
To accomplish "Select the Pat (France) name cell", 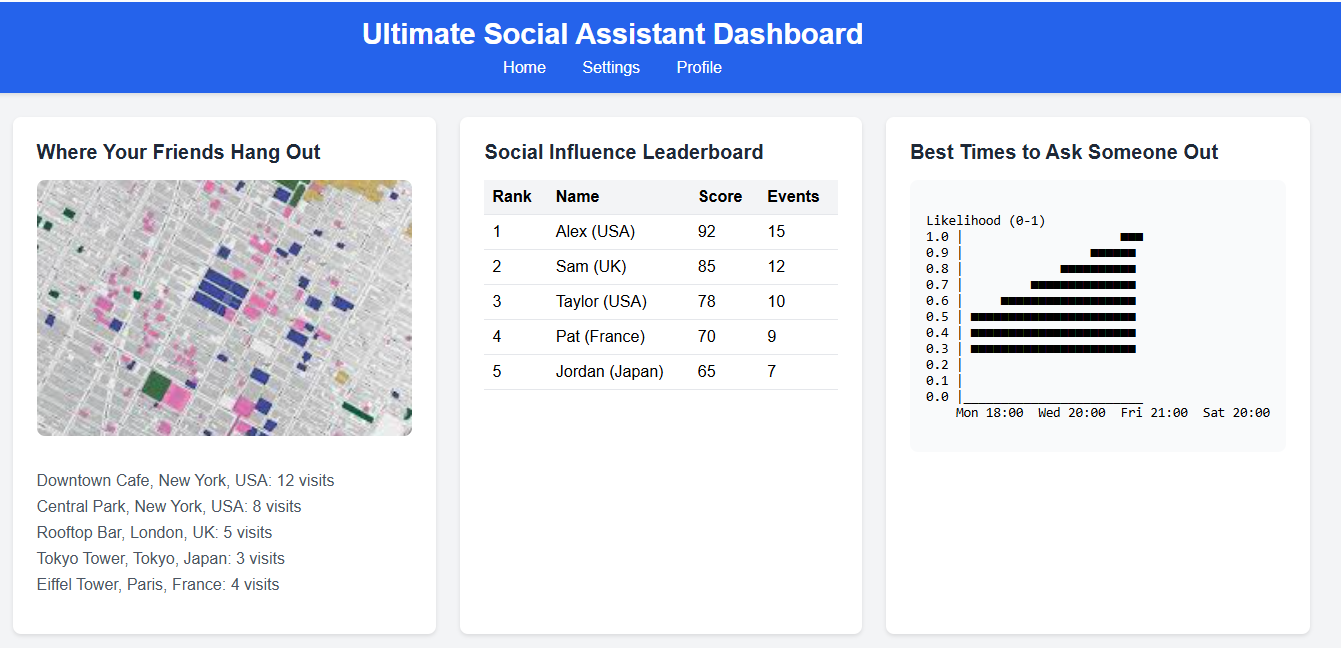I will coord(600,336).
